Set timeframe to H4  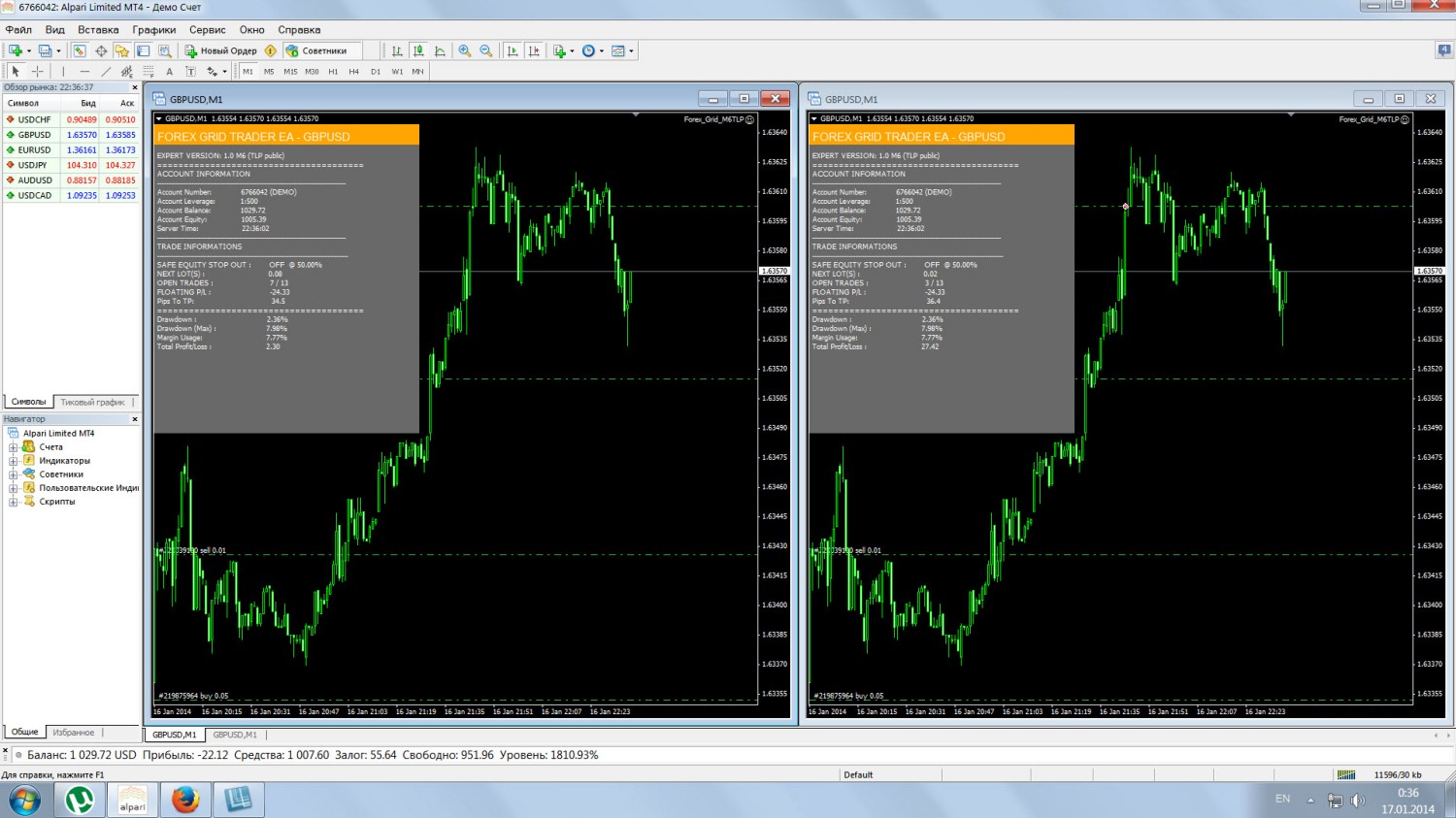tap(354, 71)
